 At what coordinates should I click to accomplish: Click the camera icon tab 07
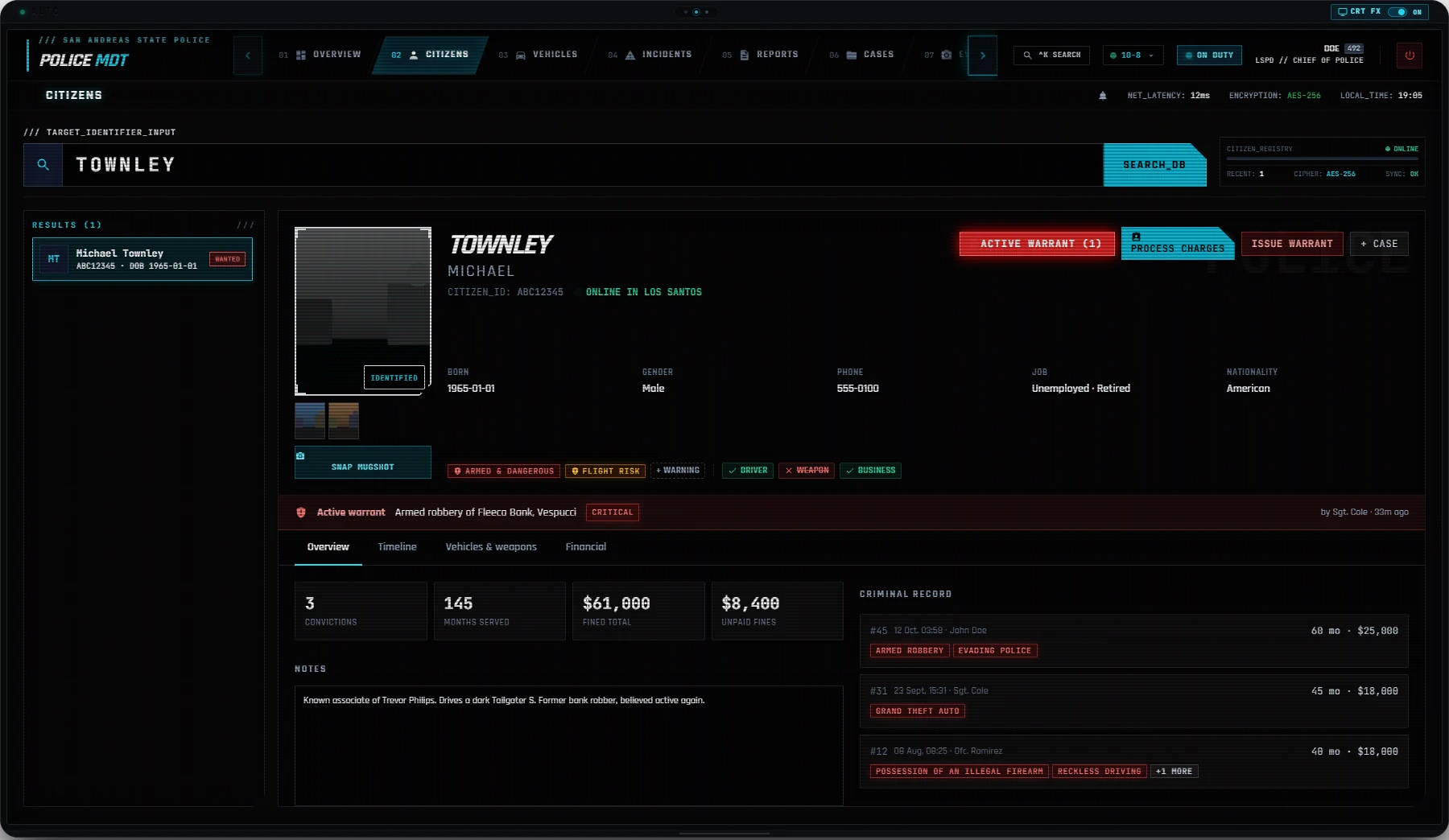[x=947, y=55]
